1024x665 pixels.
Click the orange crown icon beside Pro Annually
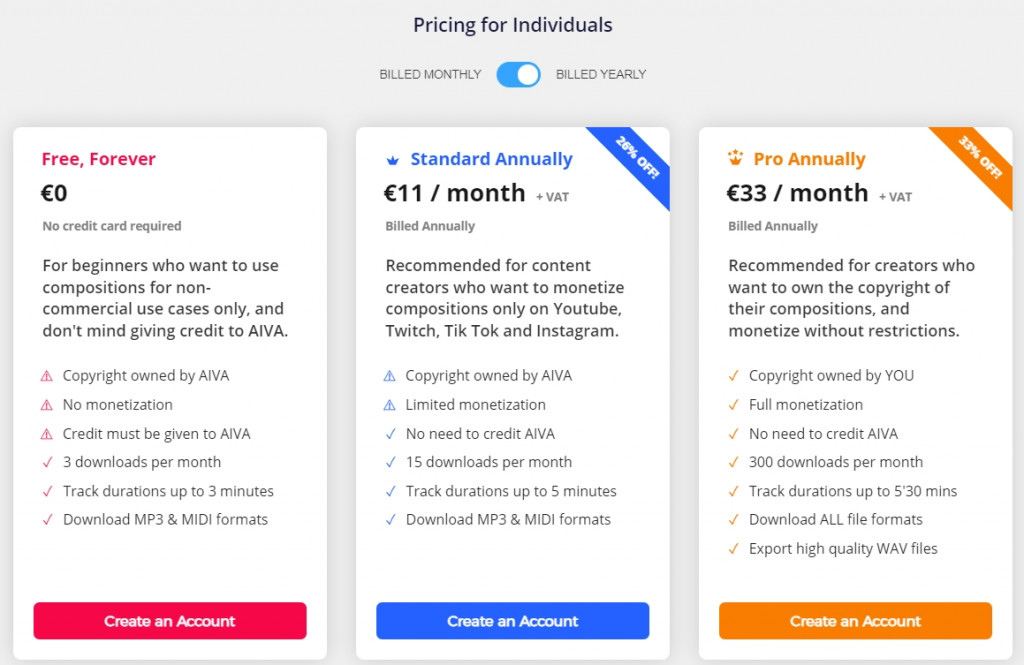(x=735, y=158)
